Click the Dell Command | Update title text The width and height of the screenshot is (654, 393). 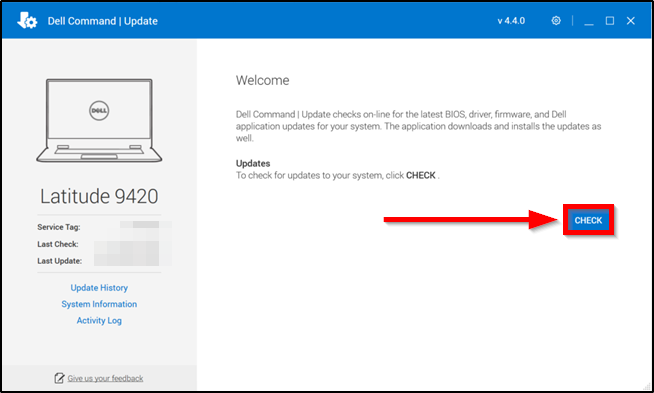coord(103,21)
